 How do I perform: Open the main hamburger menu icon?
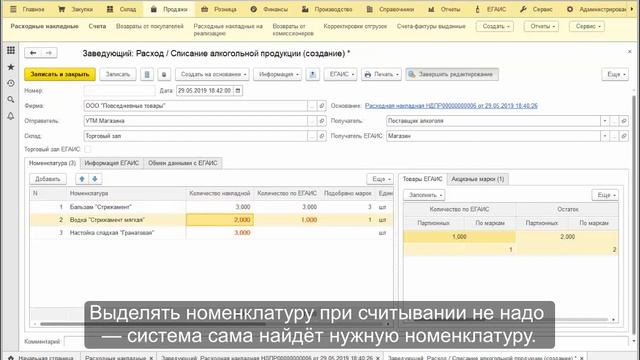[x=13, y=9]
